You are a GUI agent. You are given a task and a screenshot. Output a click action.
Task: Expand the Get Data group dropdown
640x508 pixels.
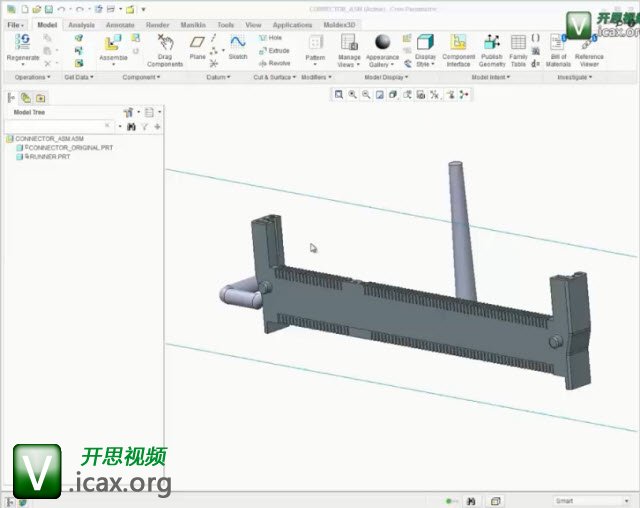[79, 77]
